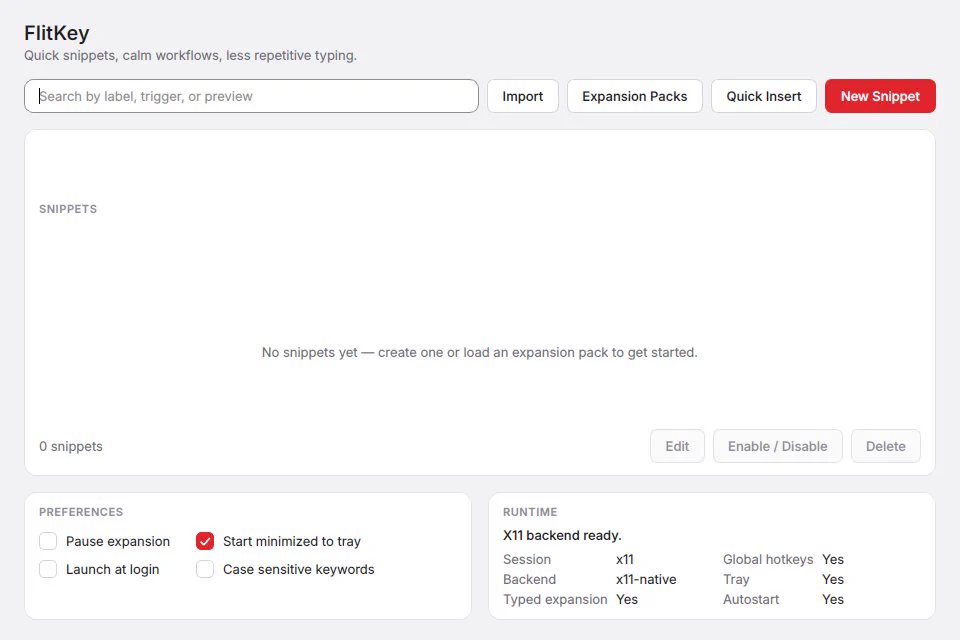Click the RUNTIME section heading

[530, 512]
